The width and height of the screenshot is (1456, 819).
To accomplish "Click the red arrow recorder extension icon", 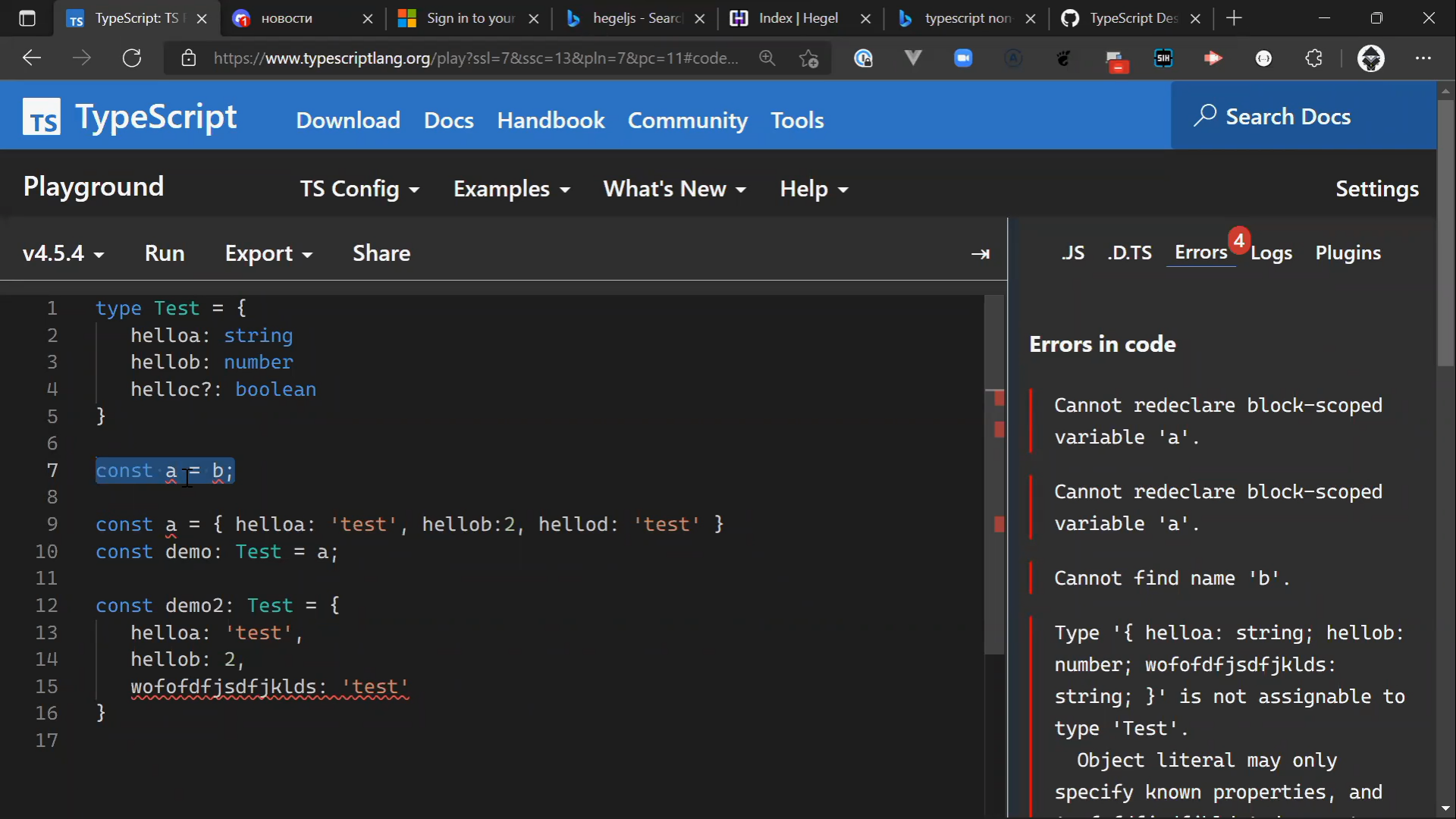I will pyautogui.click(x=1213, y=58).
